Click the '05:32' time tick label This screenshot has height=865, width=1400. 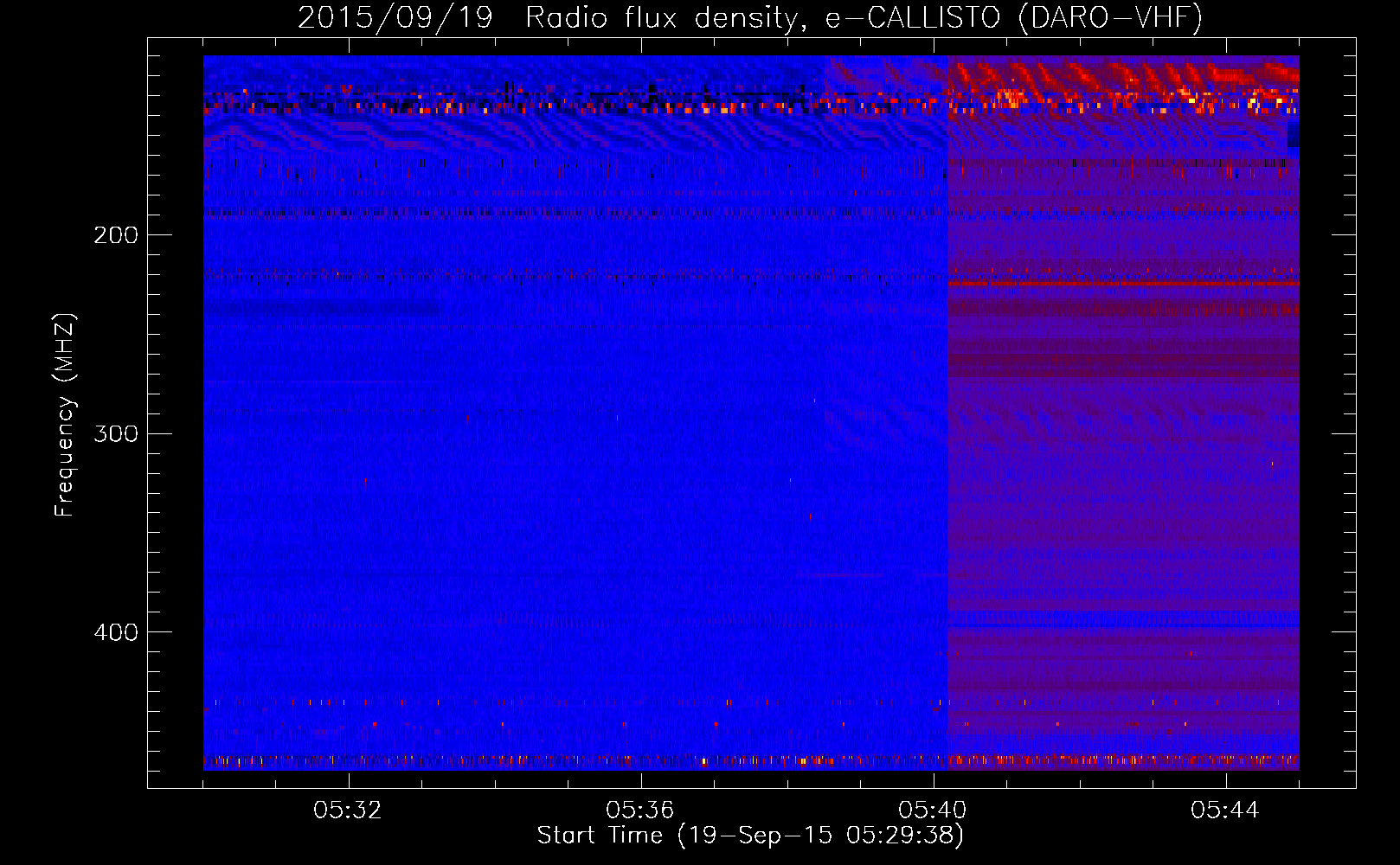point(348,811)
